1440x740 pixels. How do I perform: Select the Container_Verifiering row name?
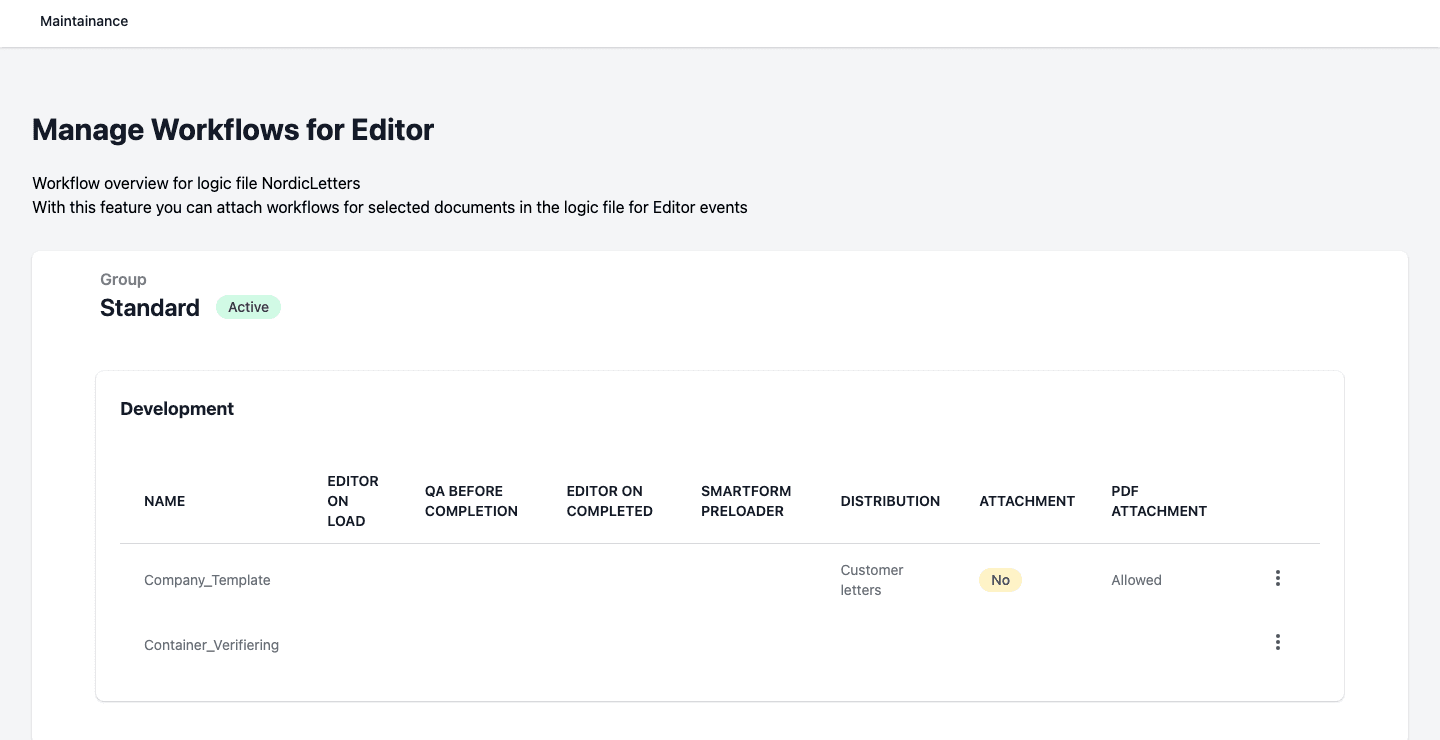(x=211, y=645)
